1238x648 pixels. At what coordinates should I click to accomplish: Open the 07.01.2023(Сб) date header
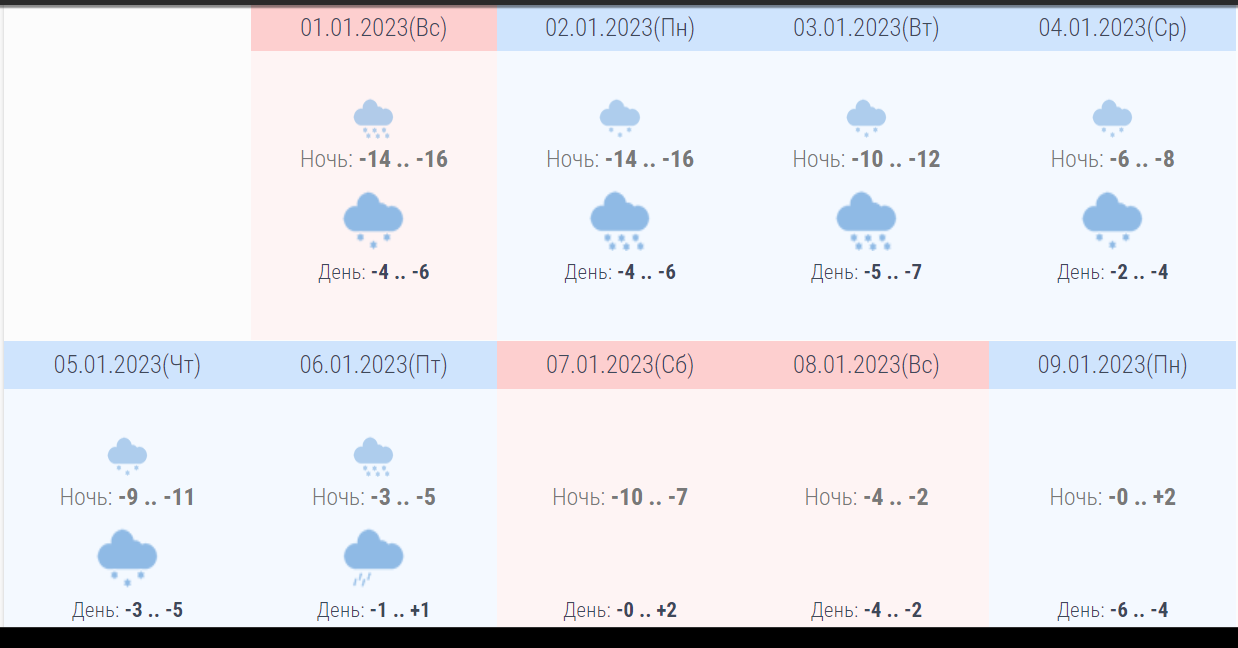pyautogui.click(x=620, y=365)
